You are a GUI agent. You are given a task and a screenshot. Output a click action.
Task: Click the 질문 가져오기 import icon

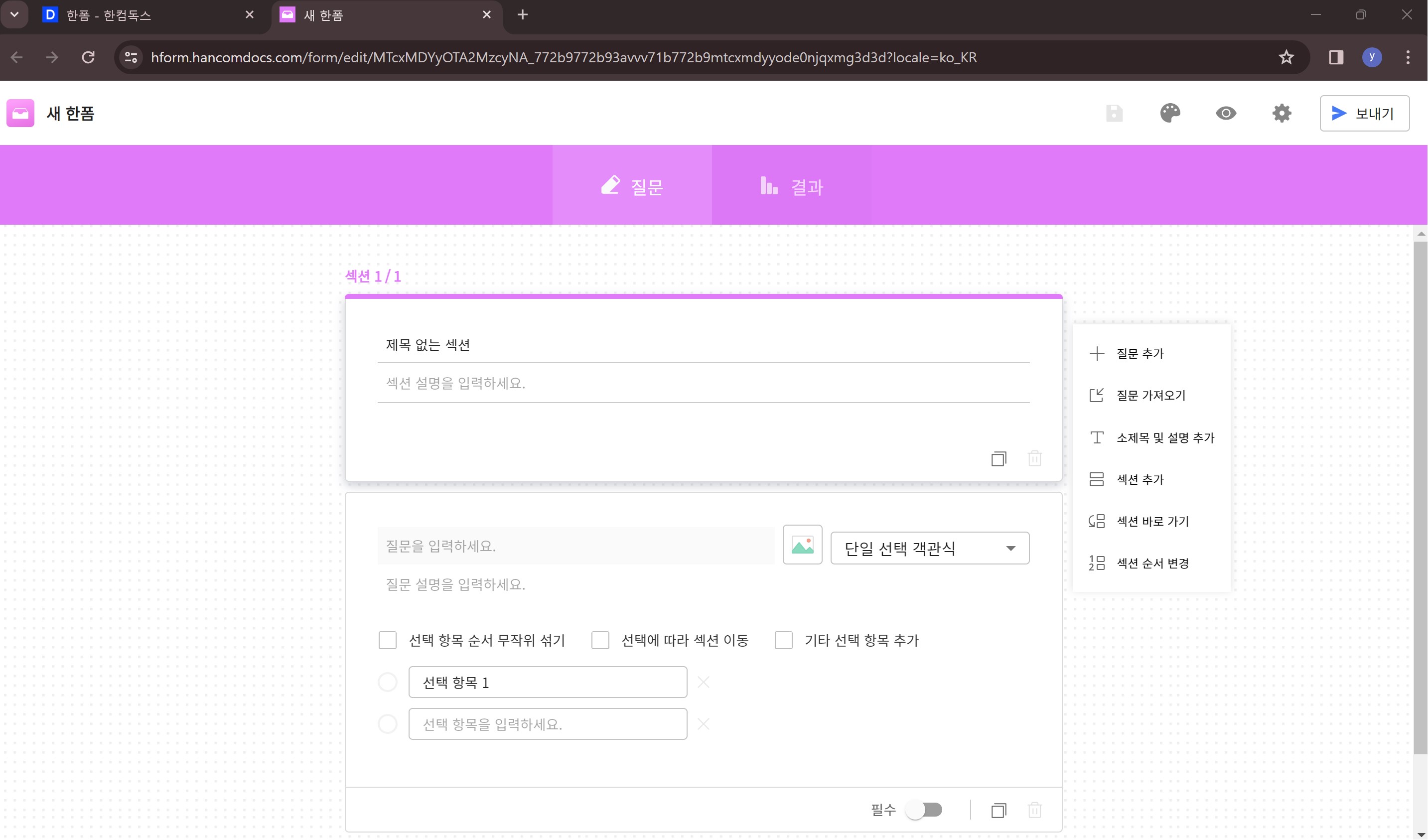1097,395
